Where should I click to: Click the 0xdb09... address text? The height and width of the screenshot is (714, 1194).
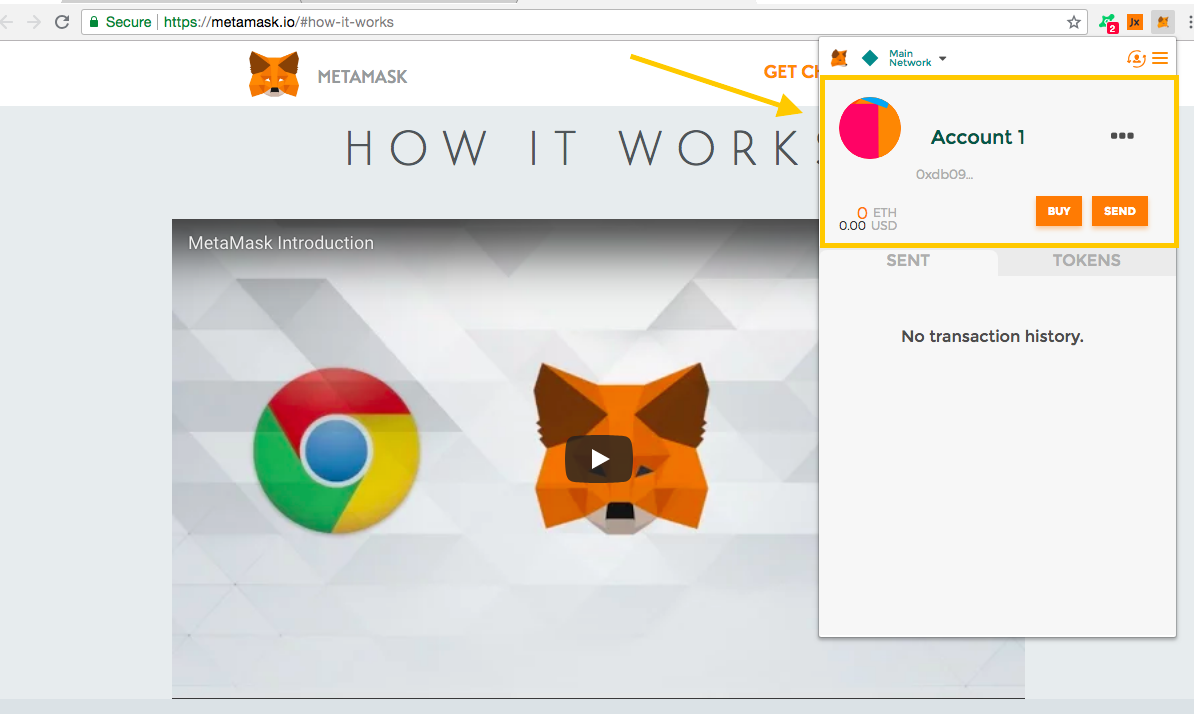pos(944,174)
